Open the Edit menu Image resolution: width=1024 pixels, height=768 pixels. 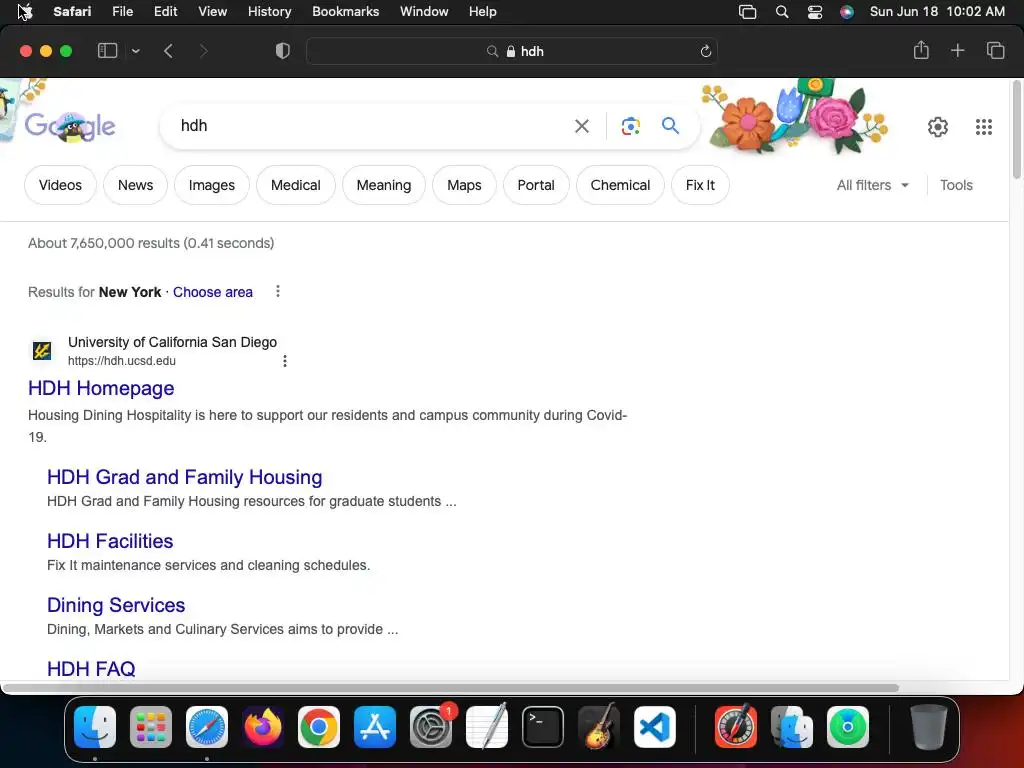(165, 12)
